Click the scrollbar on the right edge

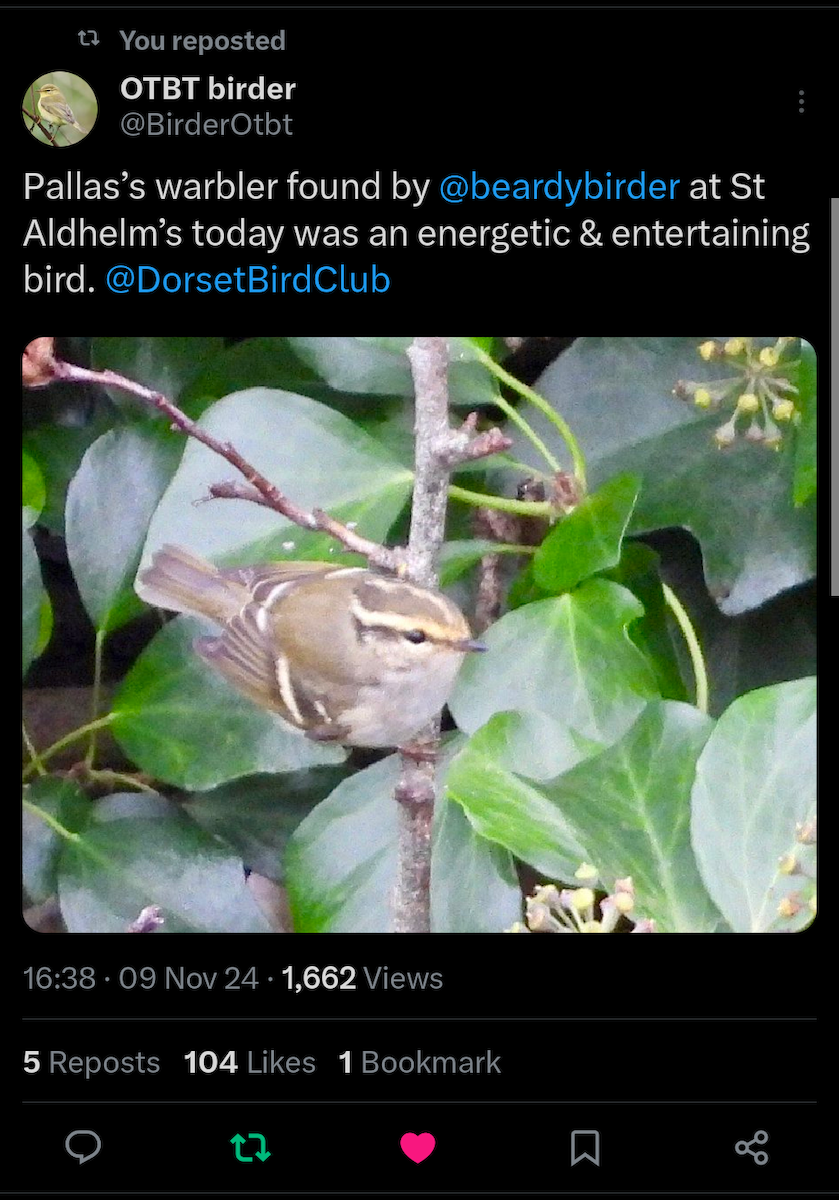pos(834,396)
